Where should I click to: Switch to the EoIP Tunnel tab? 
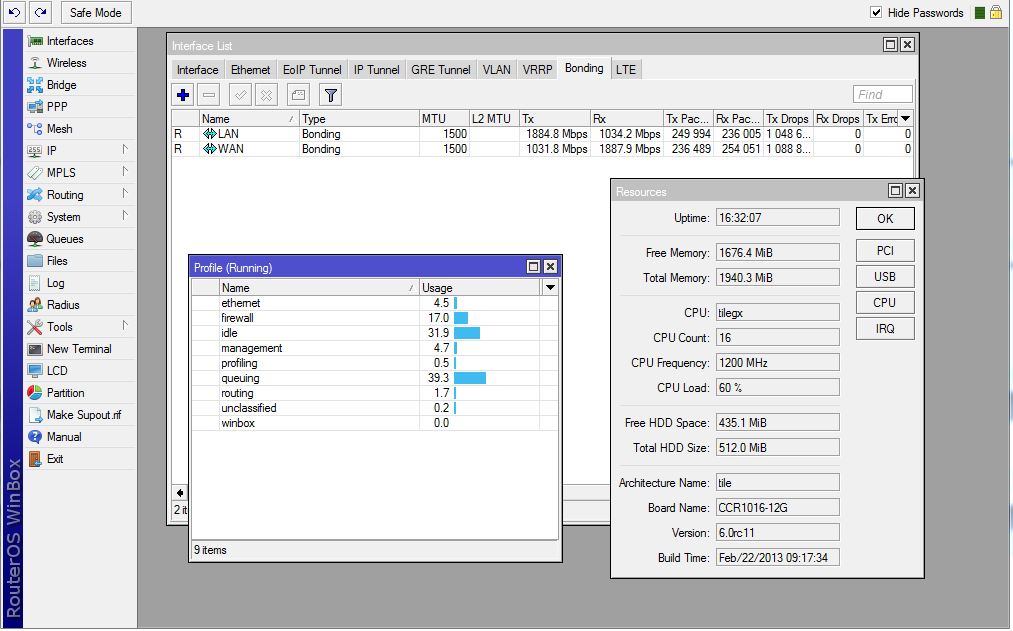[x=312, y=70]
